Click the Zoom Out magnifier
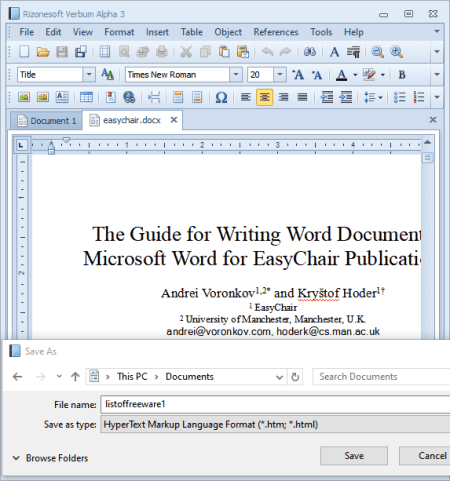 point(377,52)
